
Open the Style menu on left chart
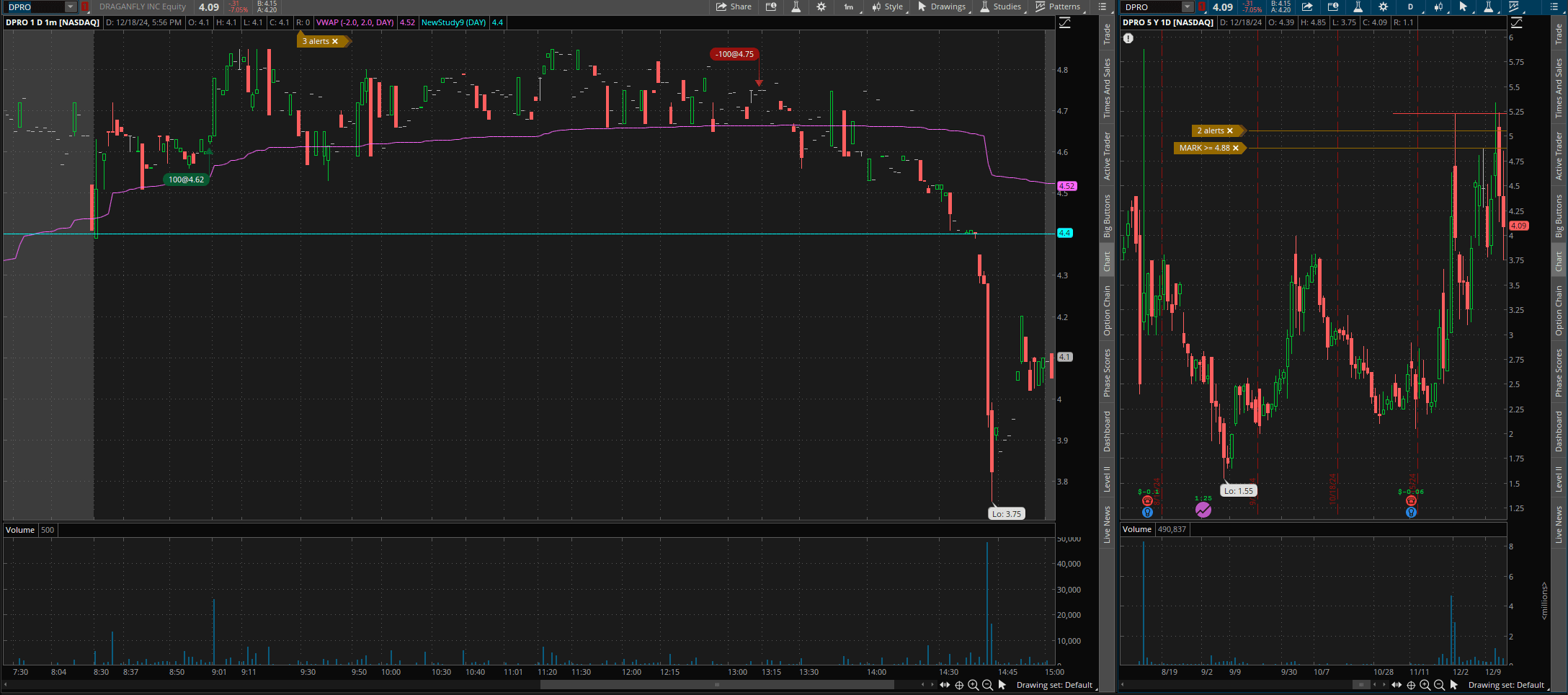pyautogui.click(x=887, y=6)
